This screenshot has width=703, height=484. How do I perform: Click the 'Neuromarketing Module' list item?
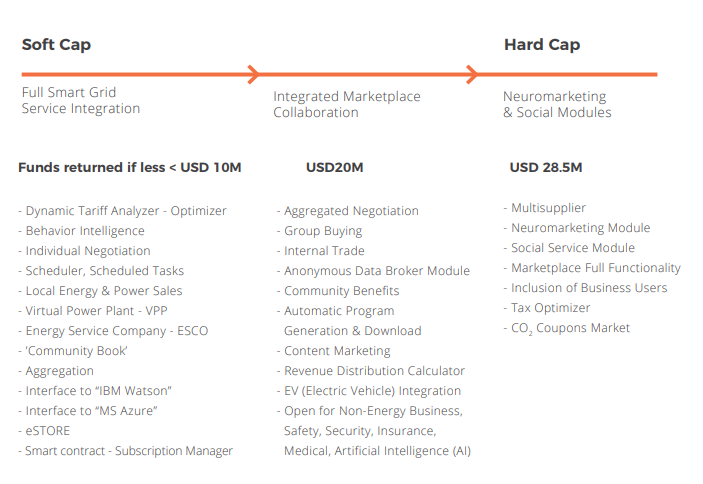click(577, 228)
